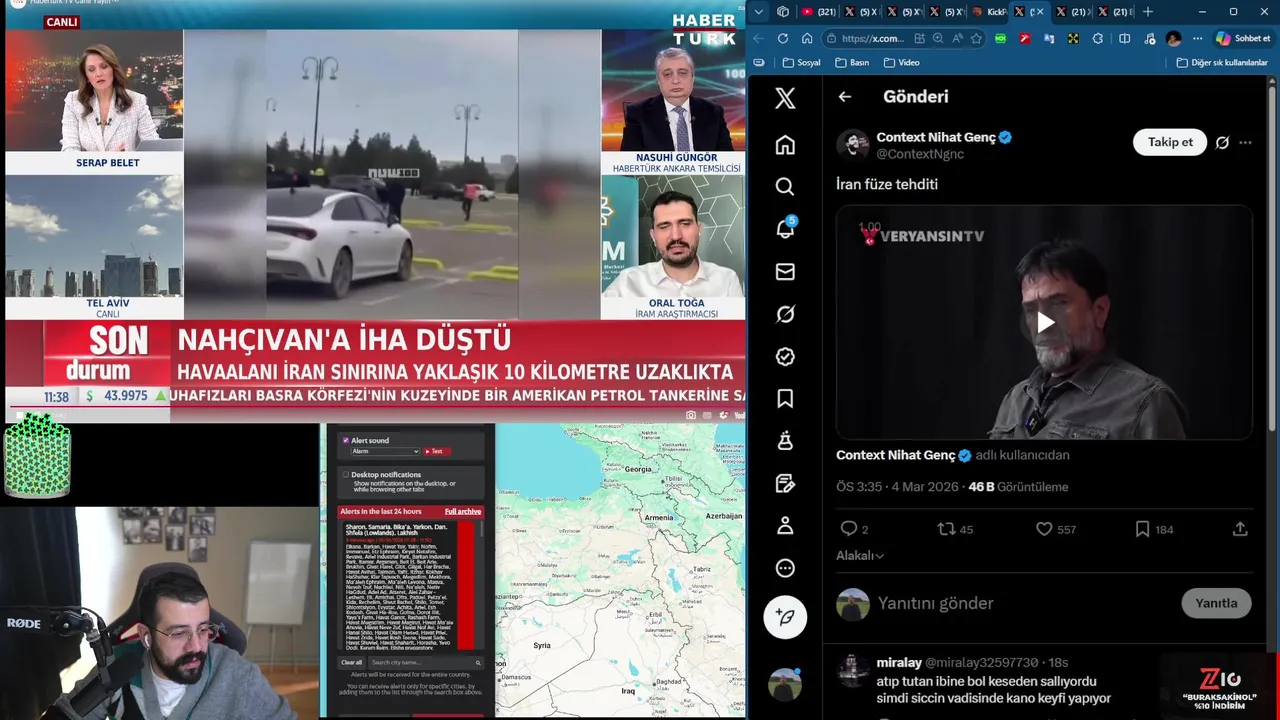Toggle the Alert sound checkbox
This screenshot has width=1280, height=720.
click(346, 440)
